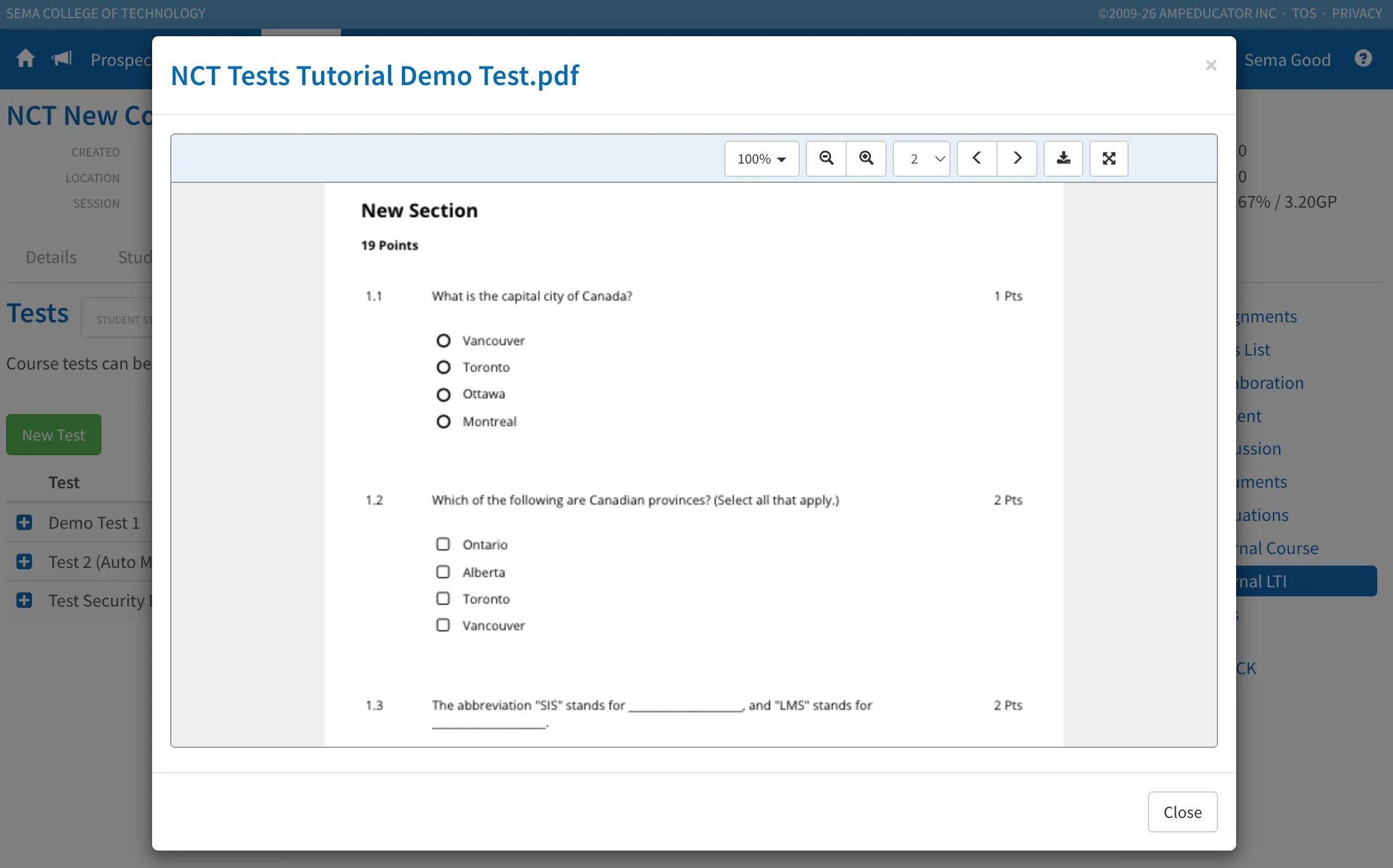Open the page number selector dropdown
1393x868 pixels.
point(921,159)
